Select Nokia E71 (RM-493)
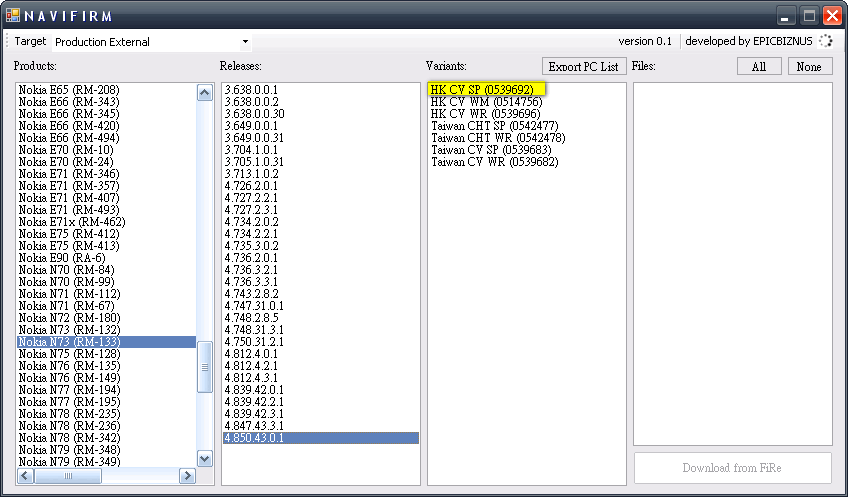848x497 pixels. click(x=69, y=210)
